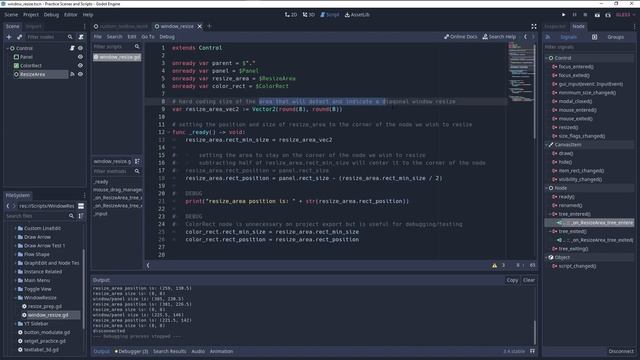Click the Filter signals input field
Image resolution: width=640 pixels, height=360 pixels.
pyautogui.click(x=589, y=47)
